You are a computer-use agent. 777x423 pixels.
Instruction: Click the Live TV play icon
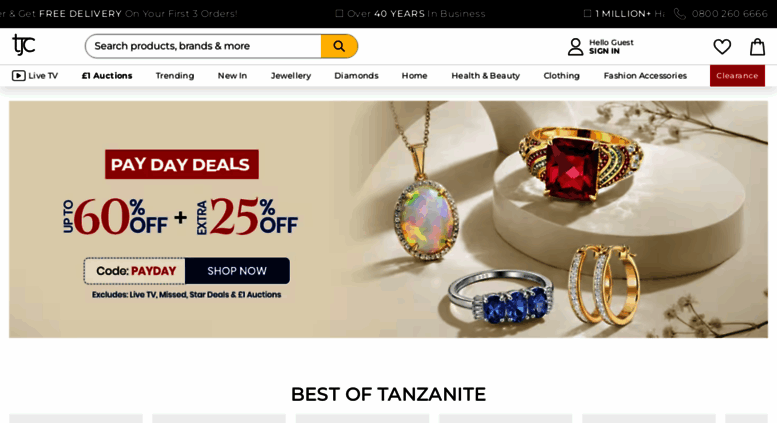pyautogui.click(x=19, y=75)
